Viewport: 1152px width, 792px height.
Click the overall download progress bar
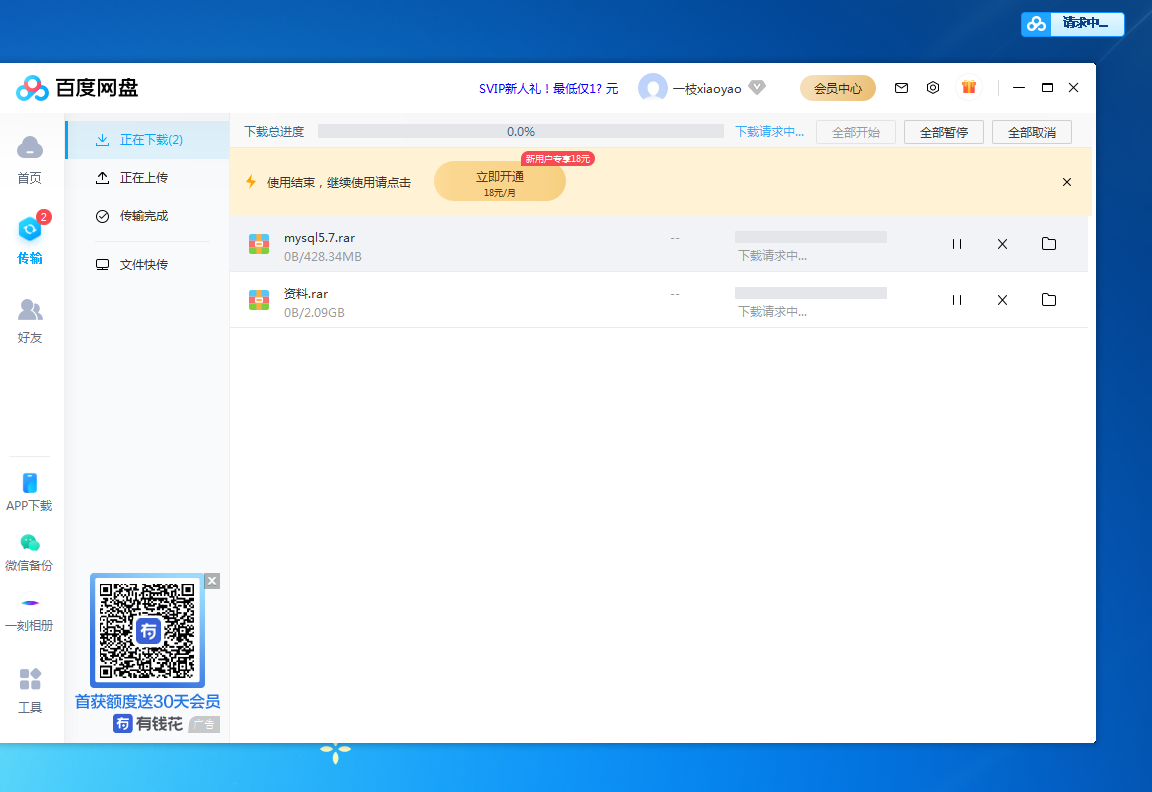(521, 132)
